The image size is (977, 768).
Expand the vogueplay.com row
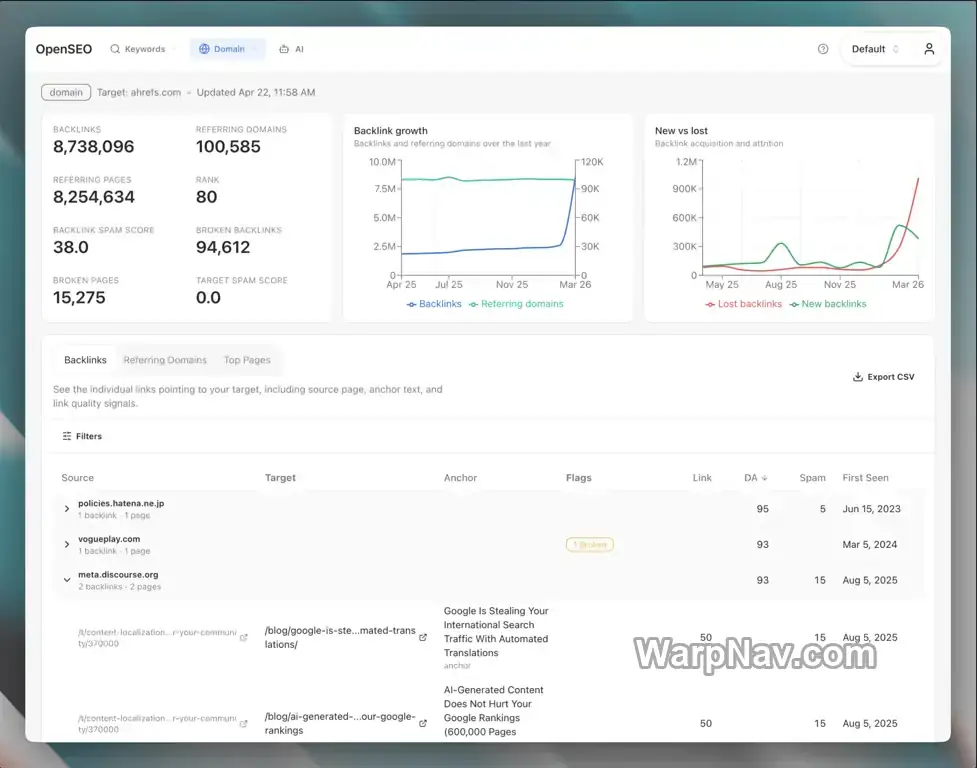[67, 544]
